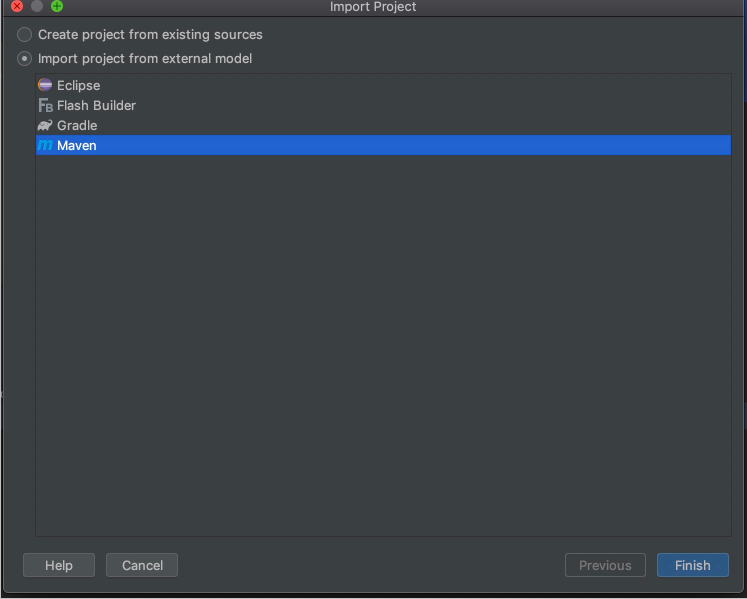Click the 'Create project from existing sources' label
Viewport: 747px width, 599px height.
click(x=150, y=34)
